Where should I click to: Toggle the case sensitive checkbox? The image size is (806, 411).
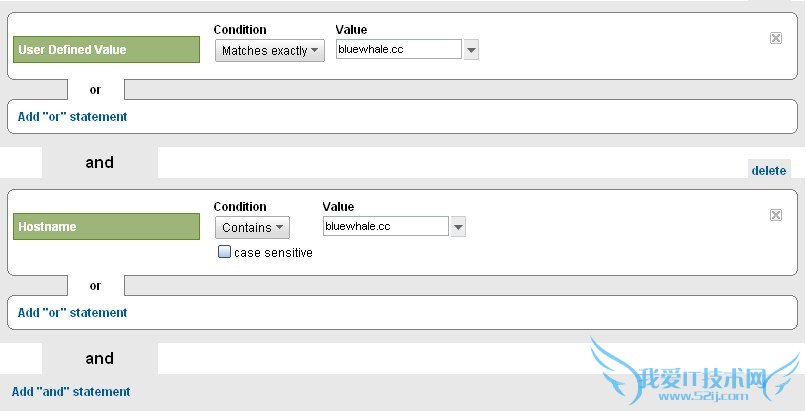[x=224, y=253]
